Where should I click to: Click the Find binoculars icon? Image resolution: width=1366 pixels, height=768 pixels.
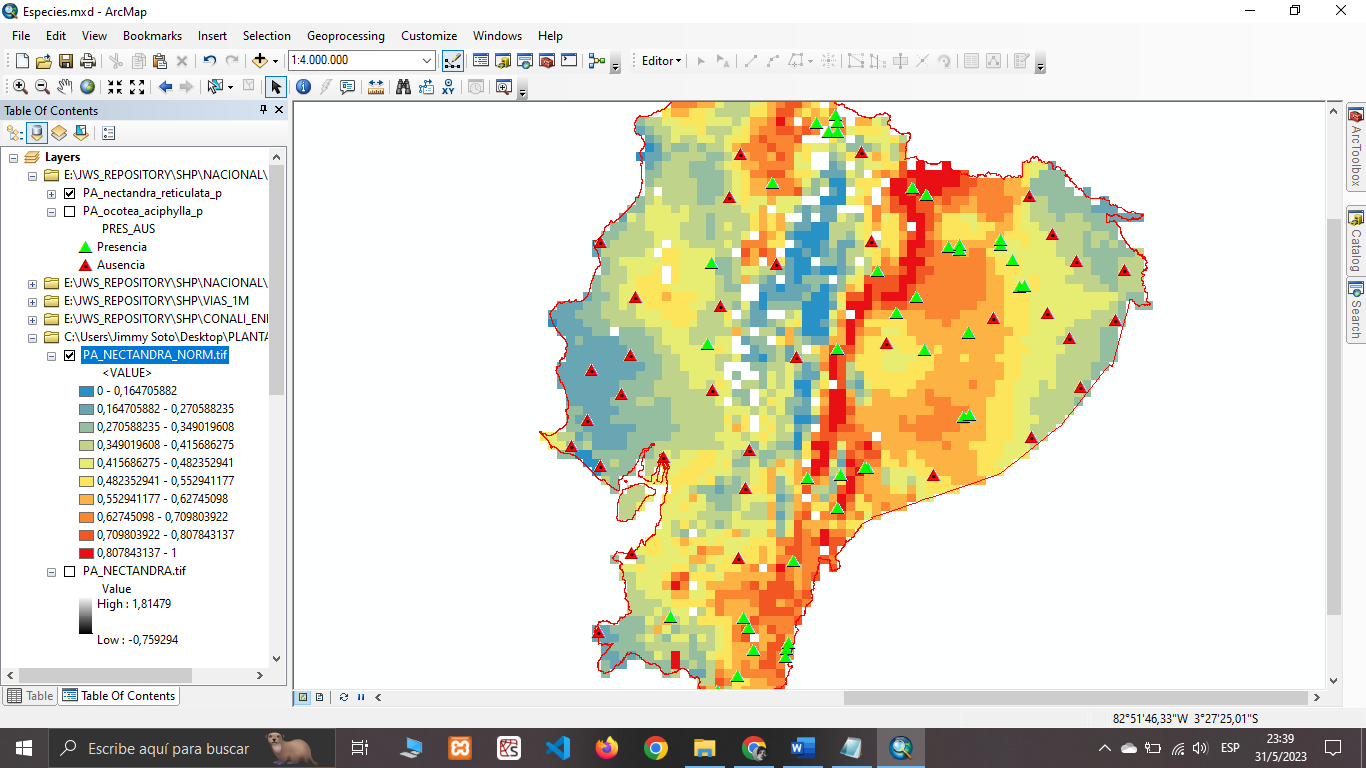coord(403,87)
